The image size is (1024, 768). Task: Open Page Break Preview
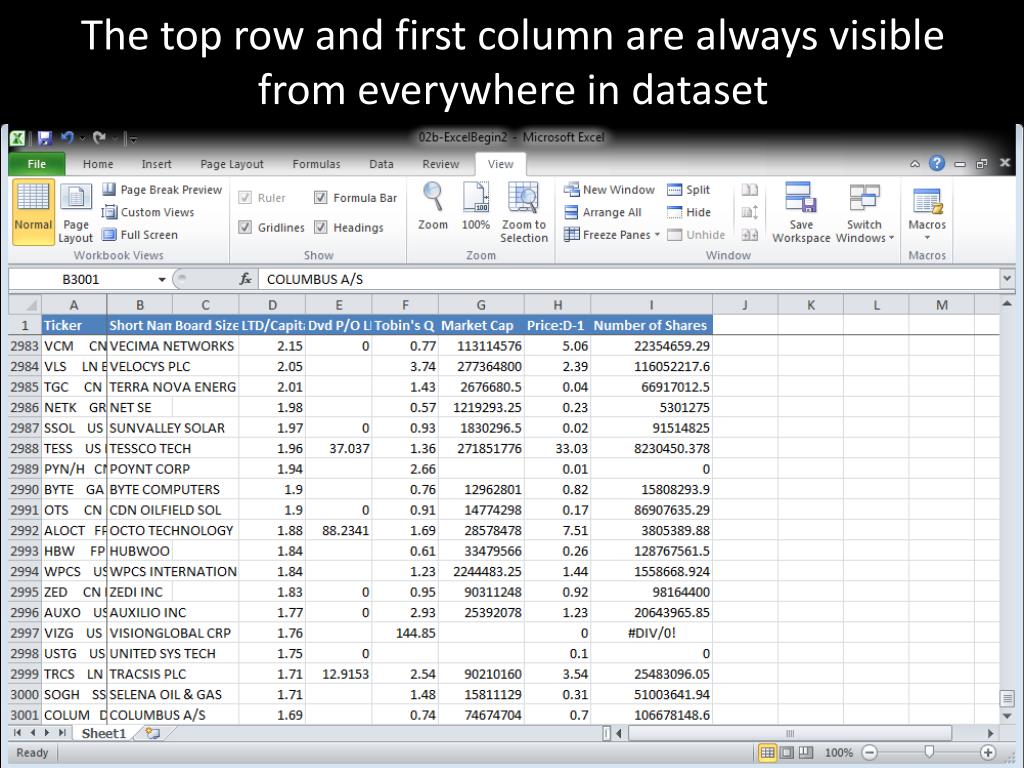(x=163, y=189)
